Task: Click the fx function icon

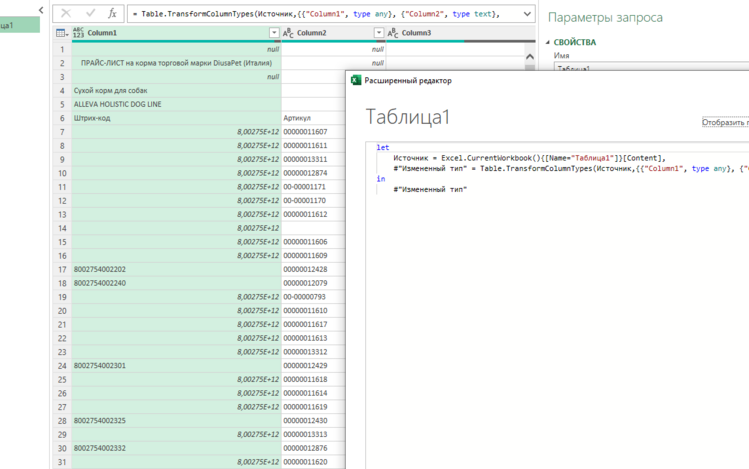Action: coord(113,14)
